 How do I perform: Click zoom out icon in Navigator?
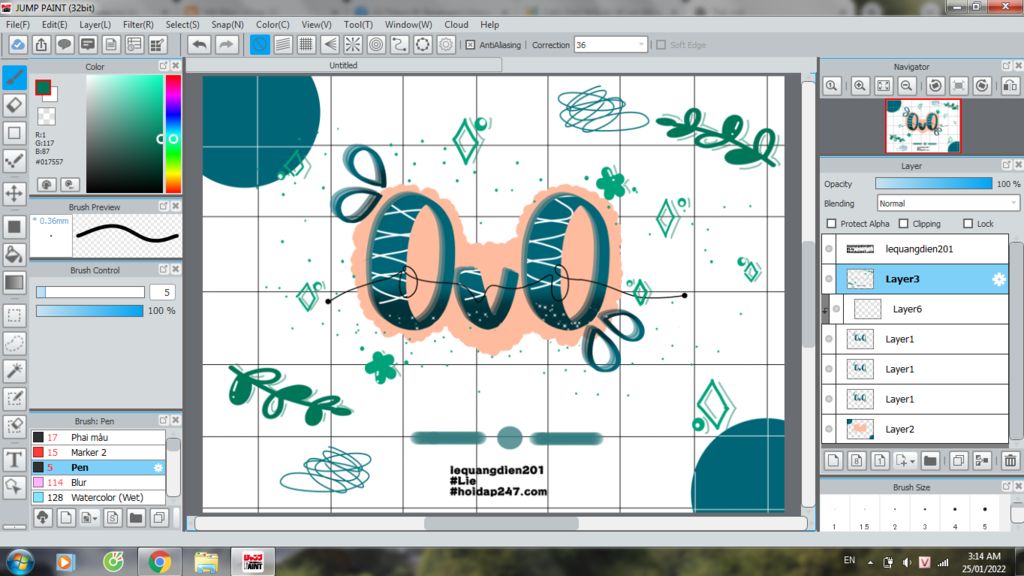coord(906,86)
